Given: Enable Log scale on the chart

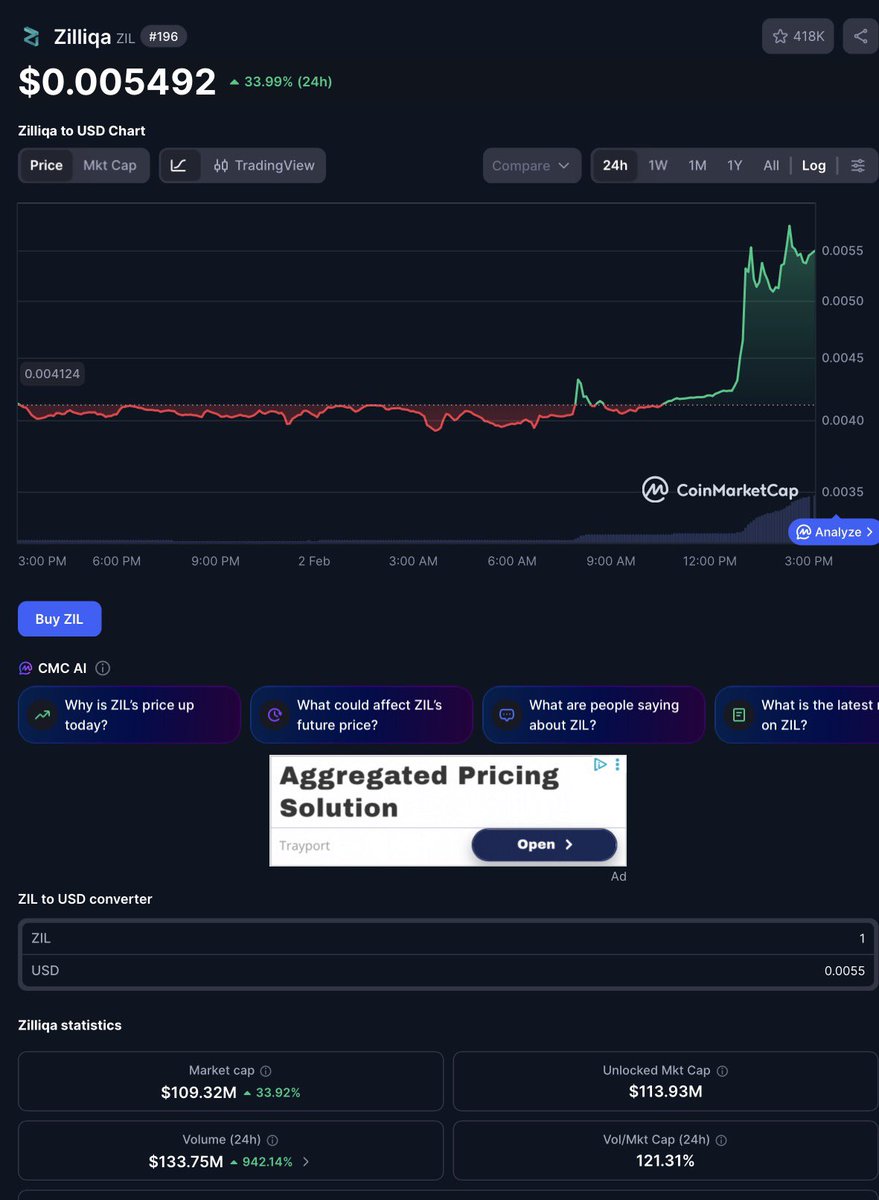Looking at the screenshot, I should 813,165.
